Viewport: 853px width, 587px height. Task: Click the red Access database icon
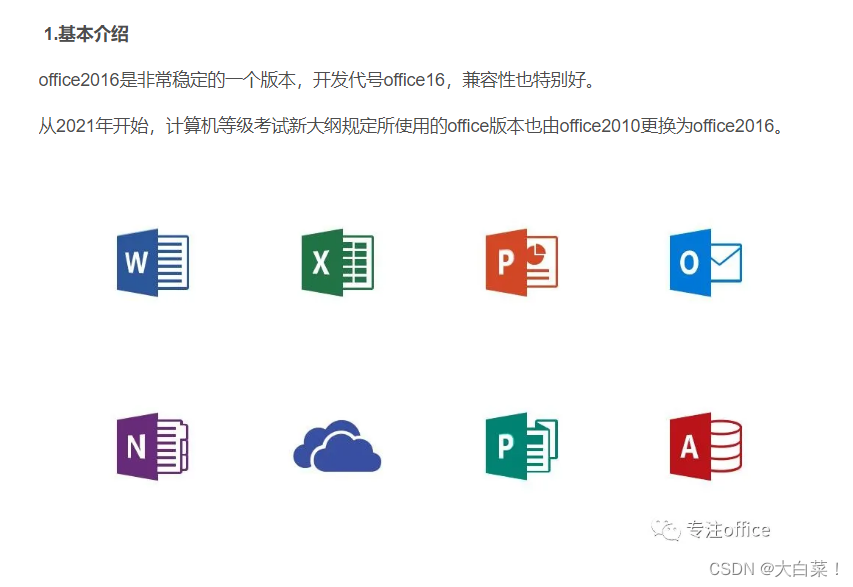point(706,446)
